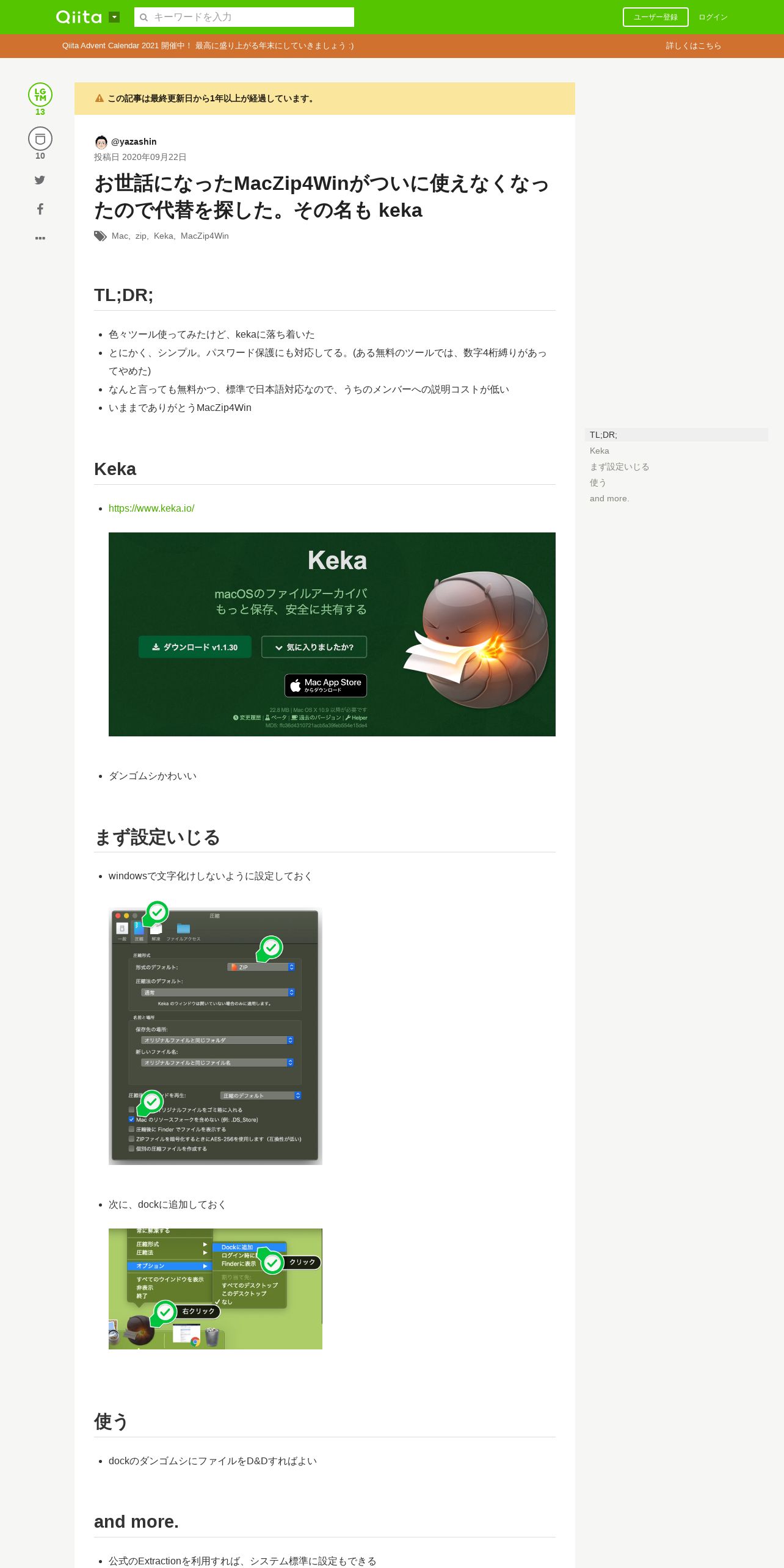Share article via Twitter icon
This screenshot has height=1568, width=784.
[40, 180]
